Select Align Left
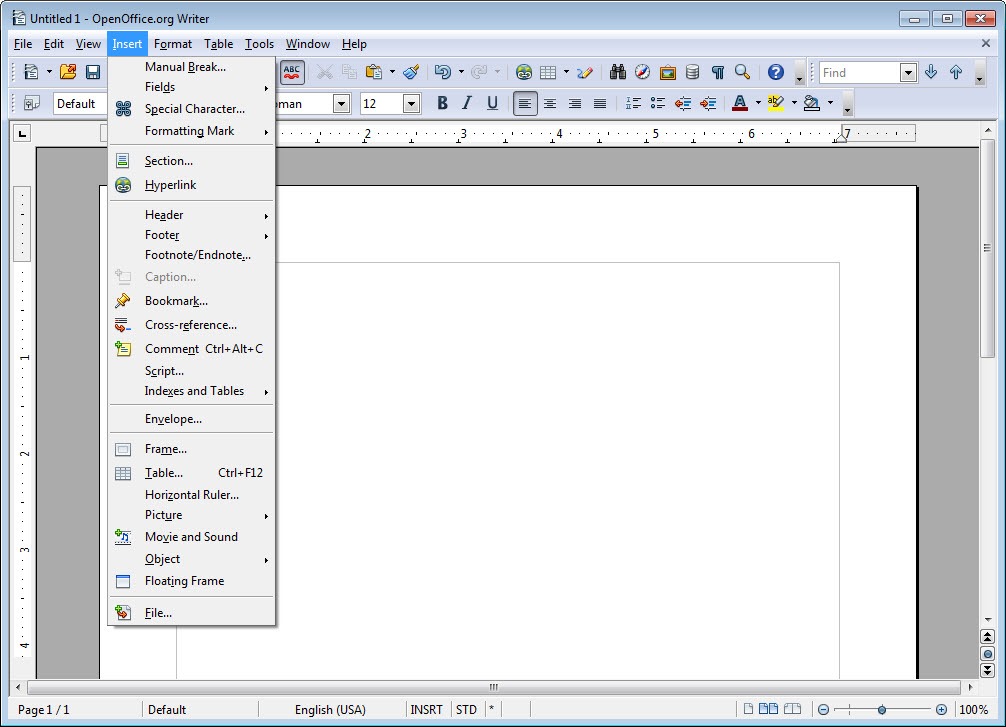The height and width of the screenshot is (727, 1006). point(525,103)
